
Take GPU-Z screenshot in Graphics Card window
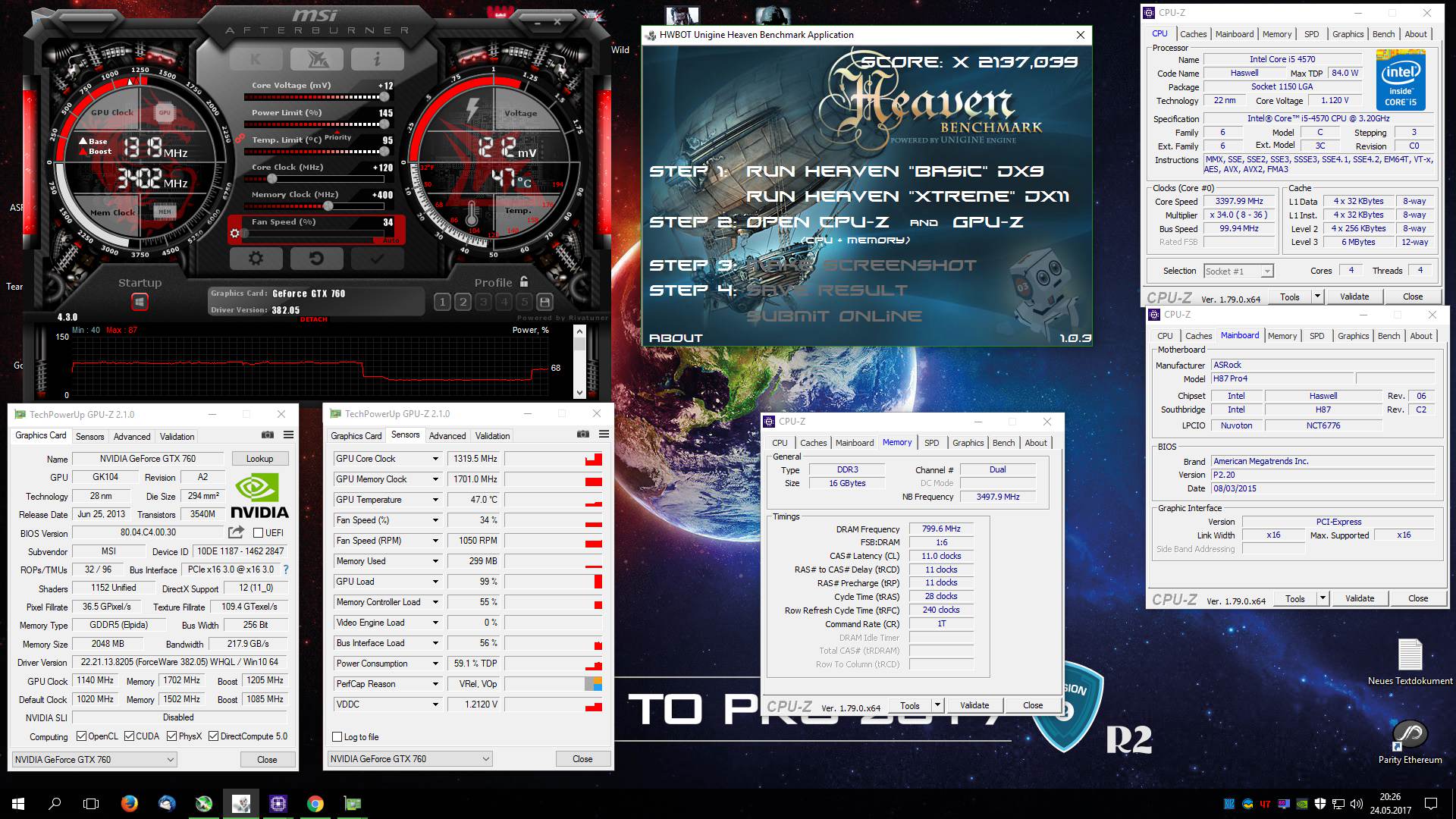268,435
